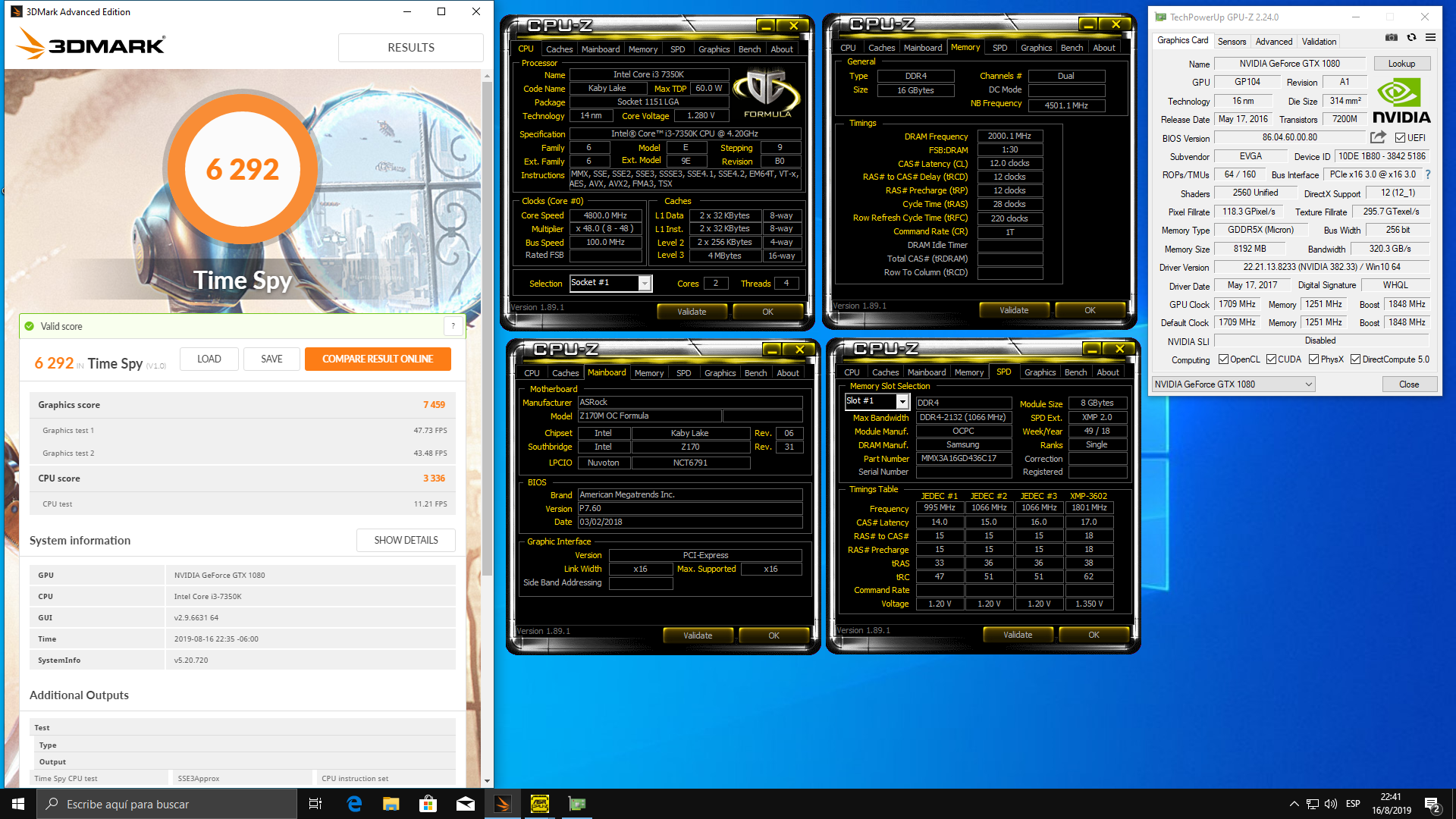Open File Explorer from taskbar
The image size is (1456, 819).
391,804
